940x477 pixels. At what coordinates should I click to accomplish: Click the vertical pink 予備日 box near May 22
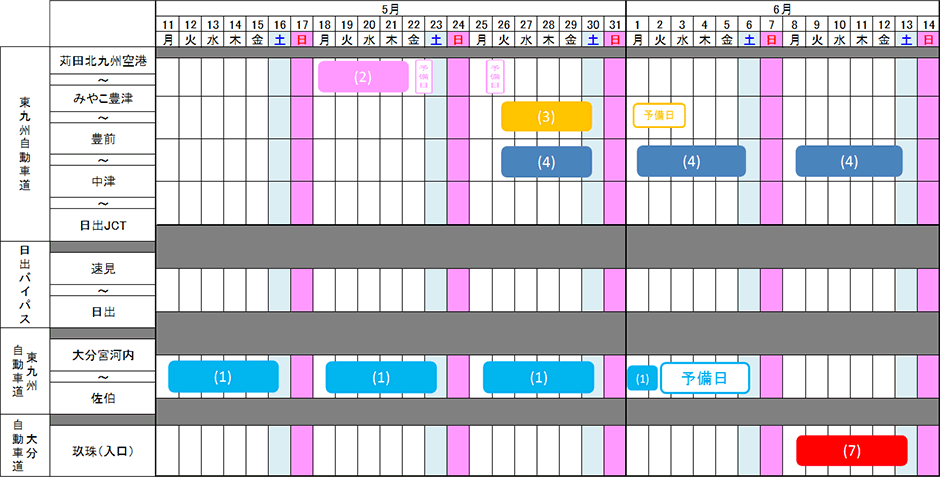(x=424, y=77)
